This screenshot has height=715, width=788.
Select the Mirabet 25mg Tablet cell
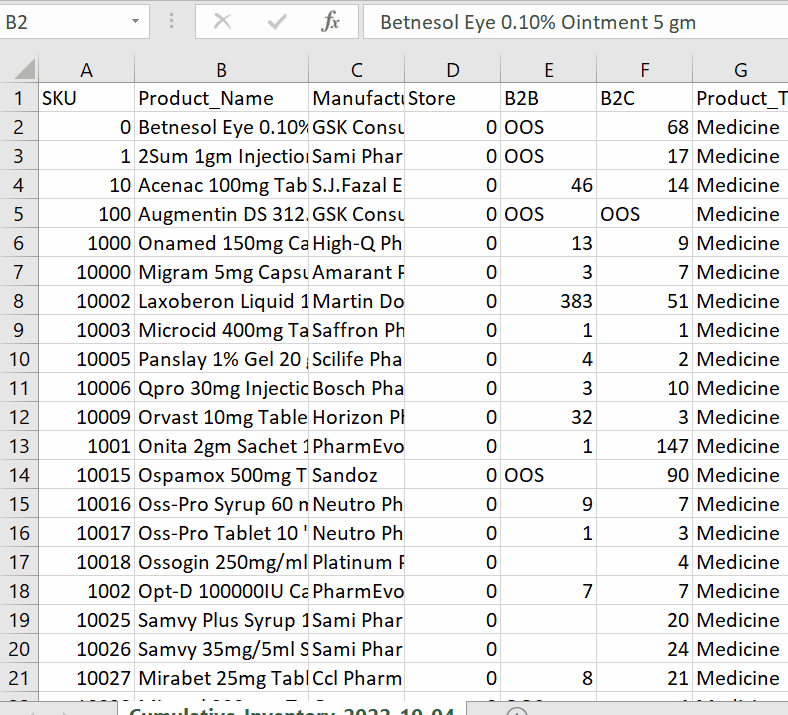click(x=221, y=678)
